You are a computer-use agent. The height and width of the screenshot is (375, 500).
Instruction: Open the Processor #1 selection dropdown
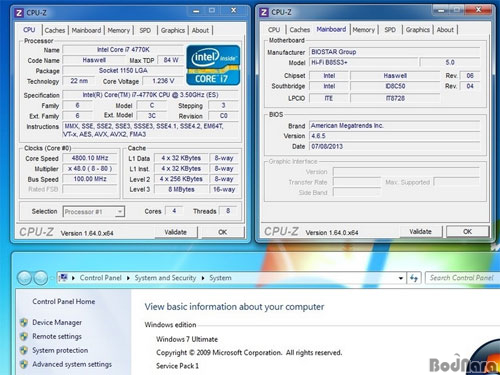[x=119, y=212]
